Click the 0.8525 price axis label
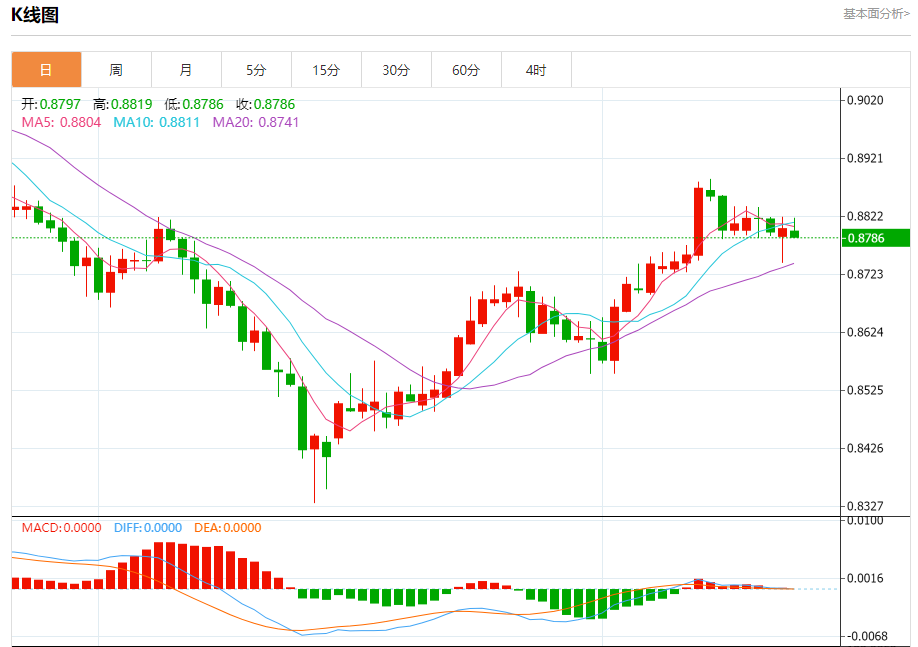The height and width of the screenshot is (647, 918). coord(865,390)
